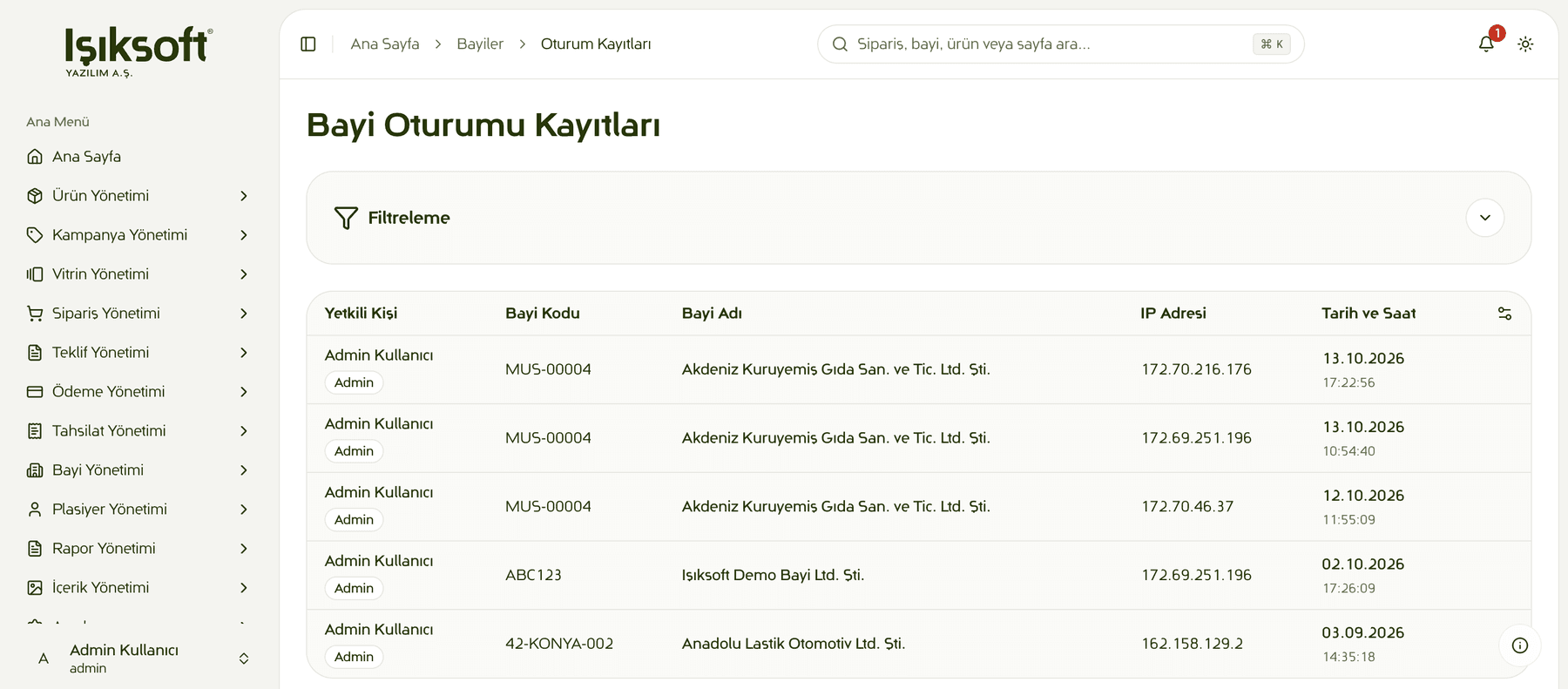Click the Bayi Yönetimi building icon
This screenshot has height=689, width=1568.
(x=35, y=470)
